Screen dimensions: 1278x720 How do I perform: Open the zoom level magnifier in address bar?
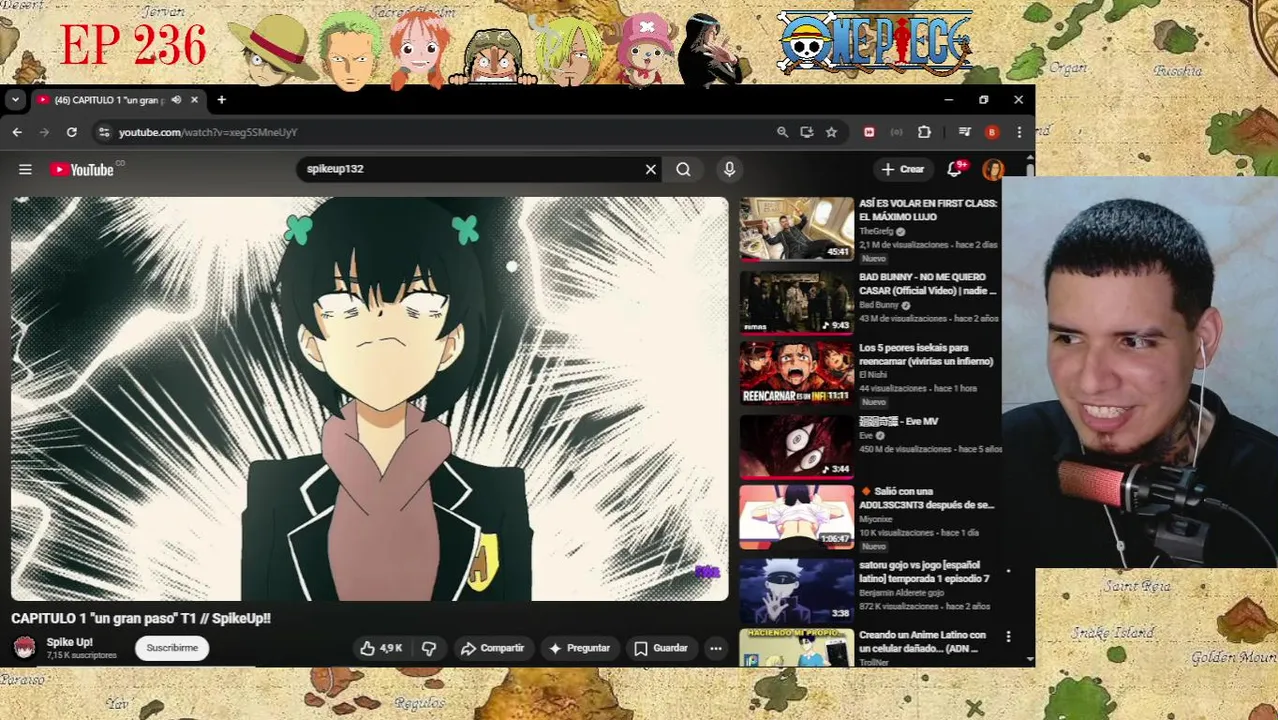[x=782, y=132]
